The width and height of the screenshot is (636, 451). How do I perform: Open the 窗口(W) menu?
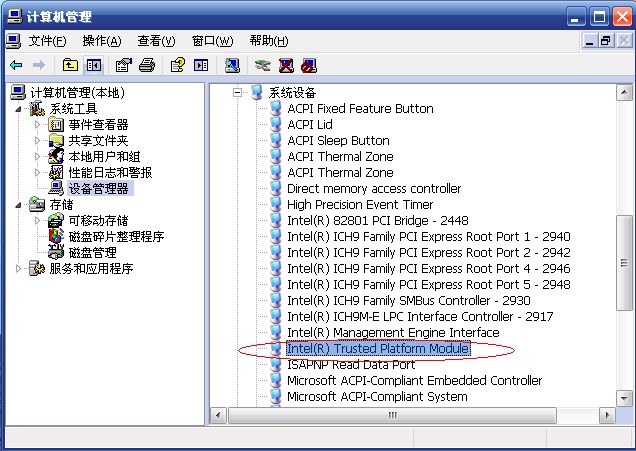pyautogui.click(x=213, y=41)
